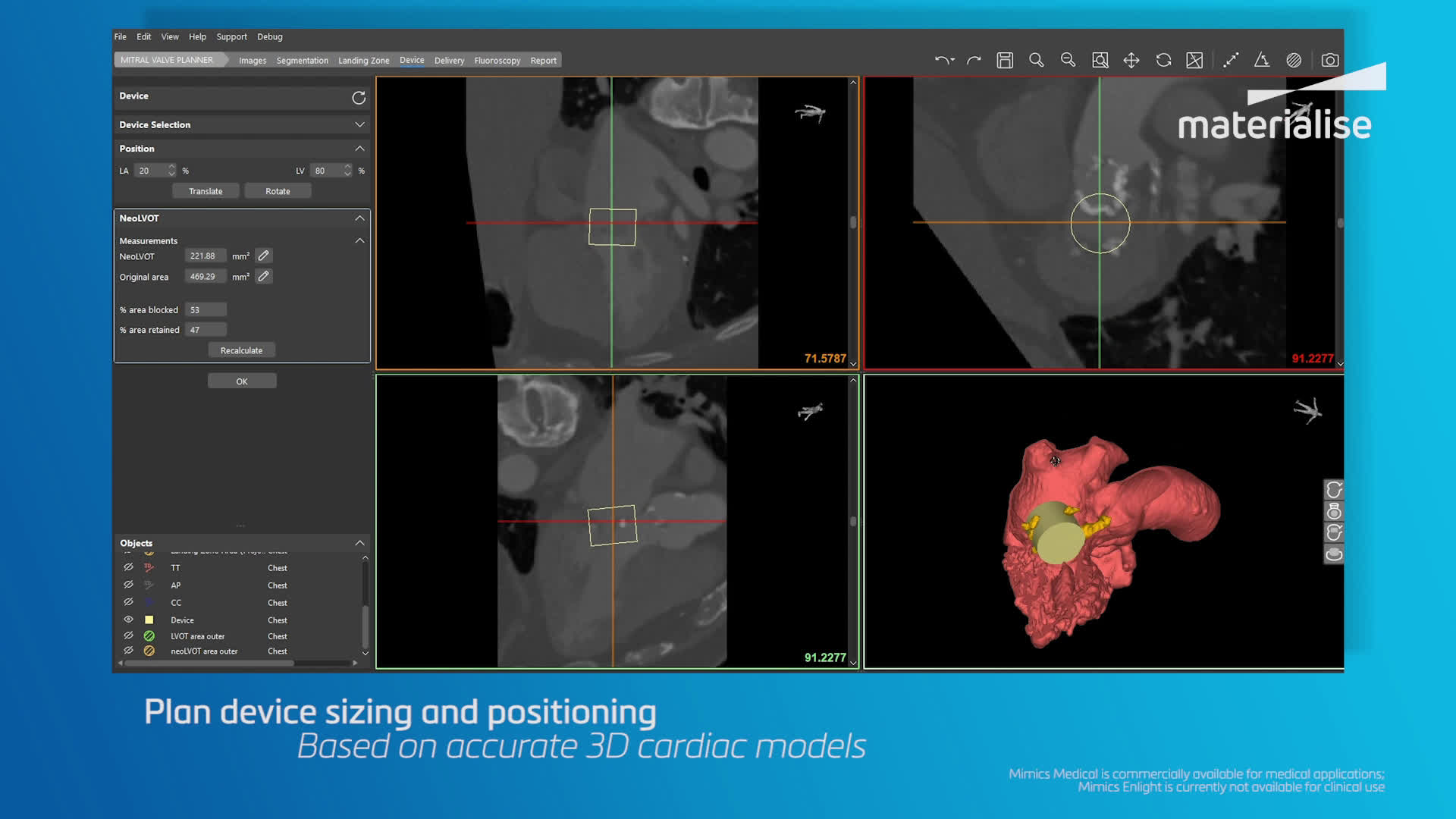Viewport: 1456px width, 819px height.
Task: Show the LVOT area outer object
Action: pos(128,635)
